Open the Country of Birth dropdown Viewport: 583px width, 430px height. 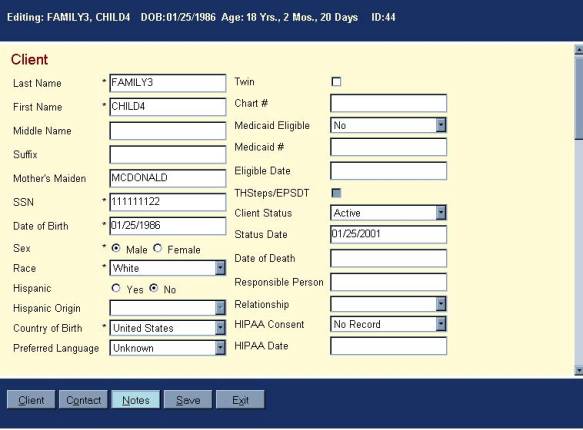(x=168, y=328)
